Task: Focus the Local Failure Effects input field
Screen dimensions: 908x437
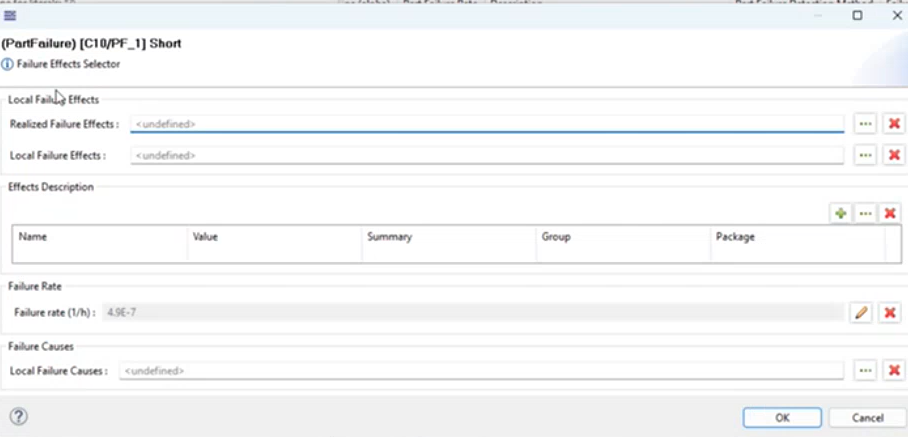Action: click(487, 155)
